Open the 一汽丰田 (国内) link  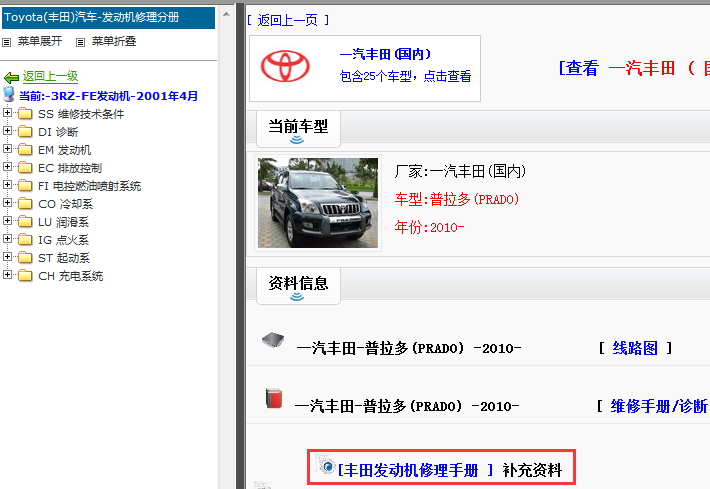385,54
